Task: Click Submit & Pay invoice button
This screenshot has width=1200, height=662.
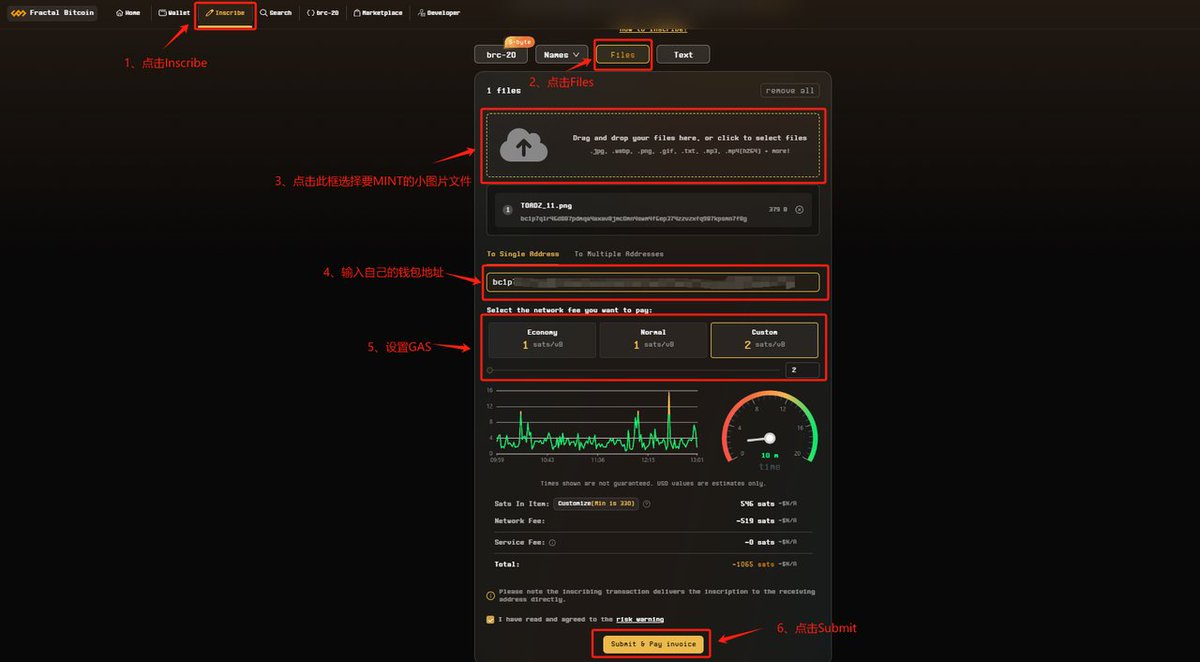Action: (x=653, y=643)
